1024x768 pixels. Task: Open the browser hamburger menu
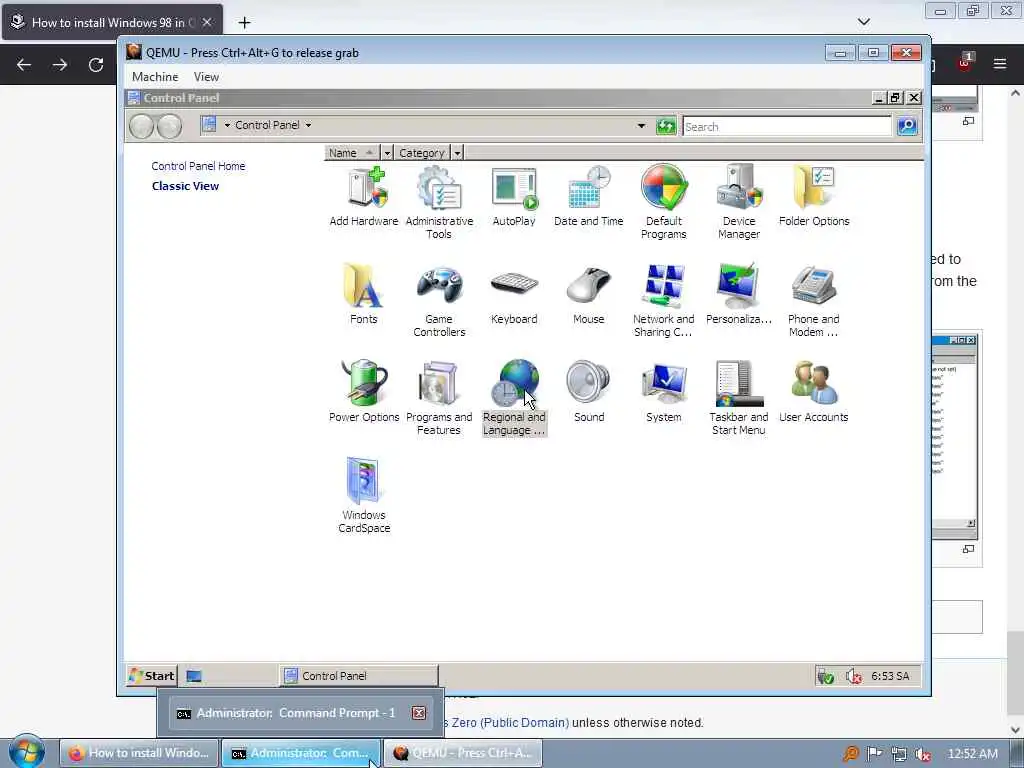[999, 64]
